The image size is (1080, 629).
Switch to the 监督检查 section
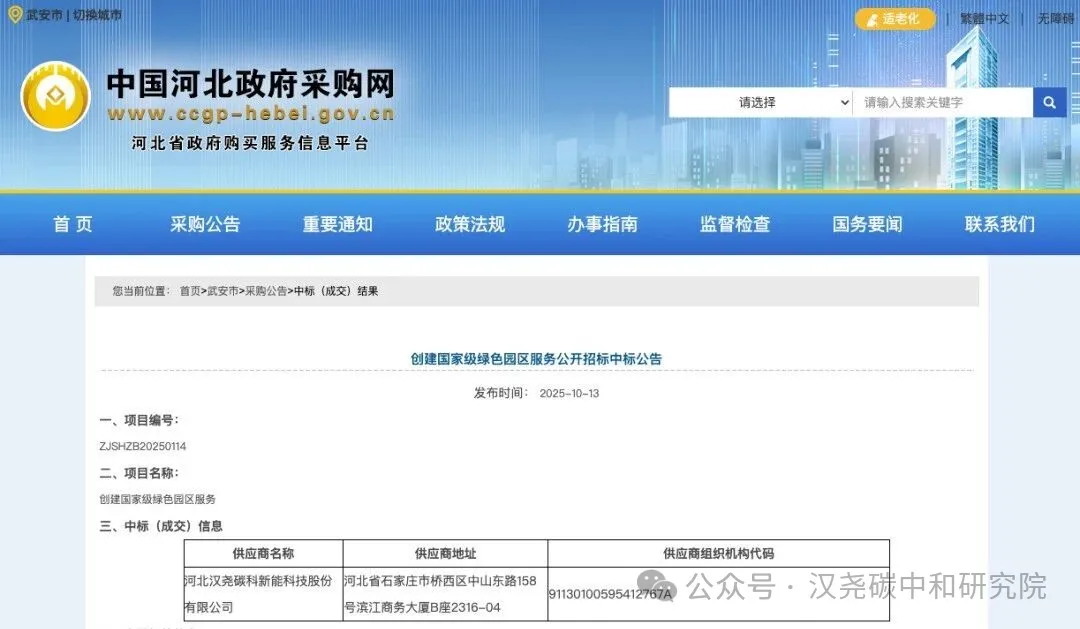pos(733,224)
